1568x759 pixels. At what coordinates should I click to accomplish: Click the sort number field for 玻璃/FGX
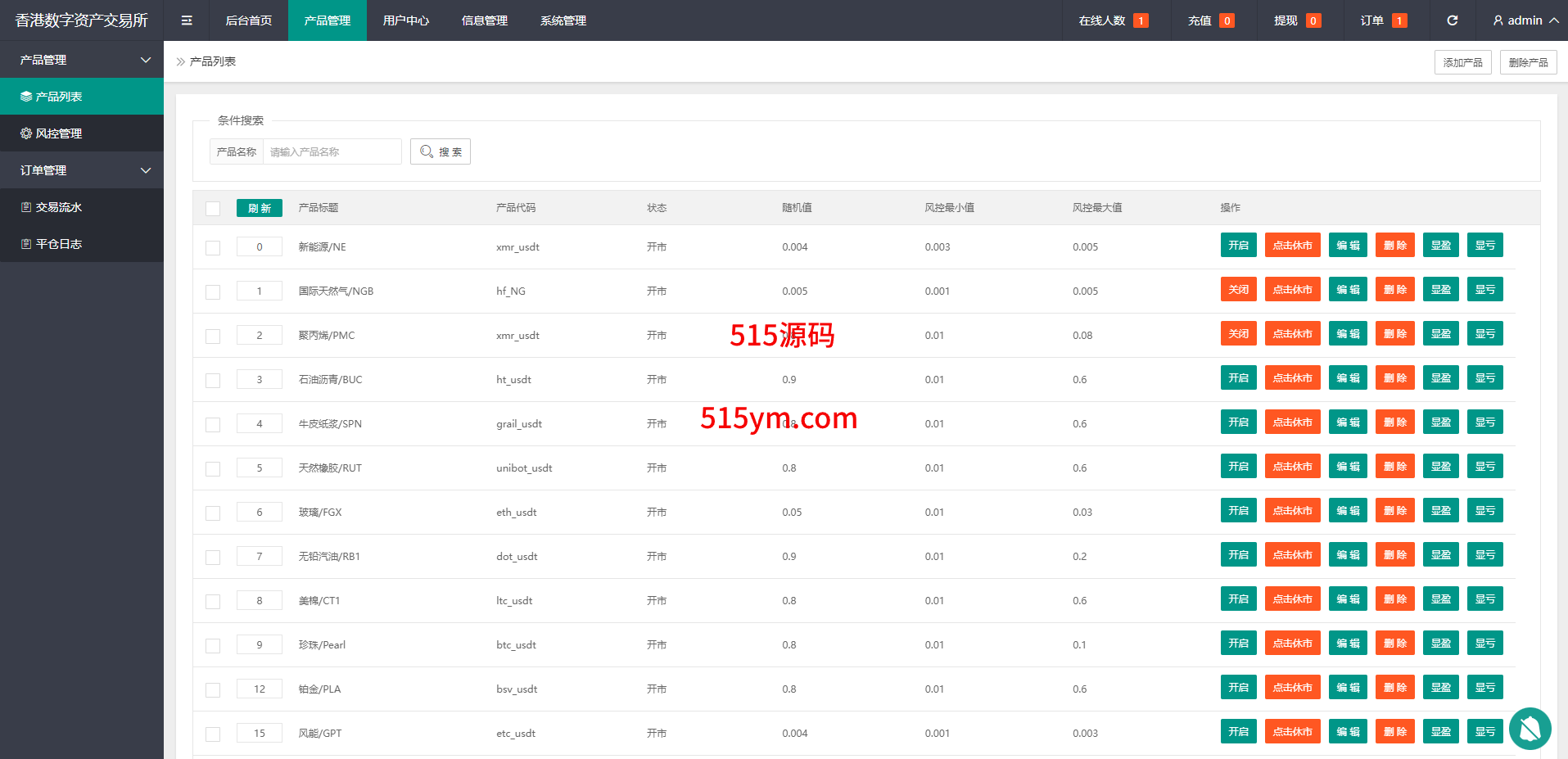[x=260, y=513]
